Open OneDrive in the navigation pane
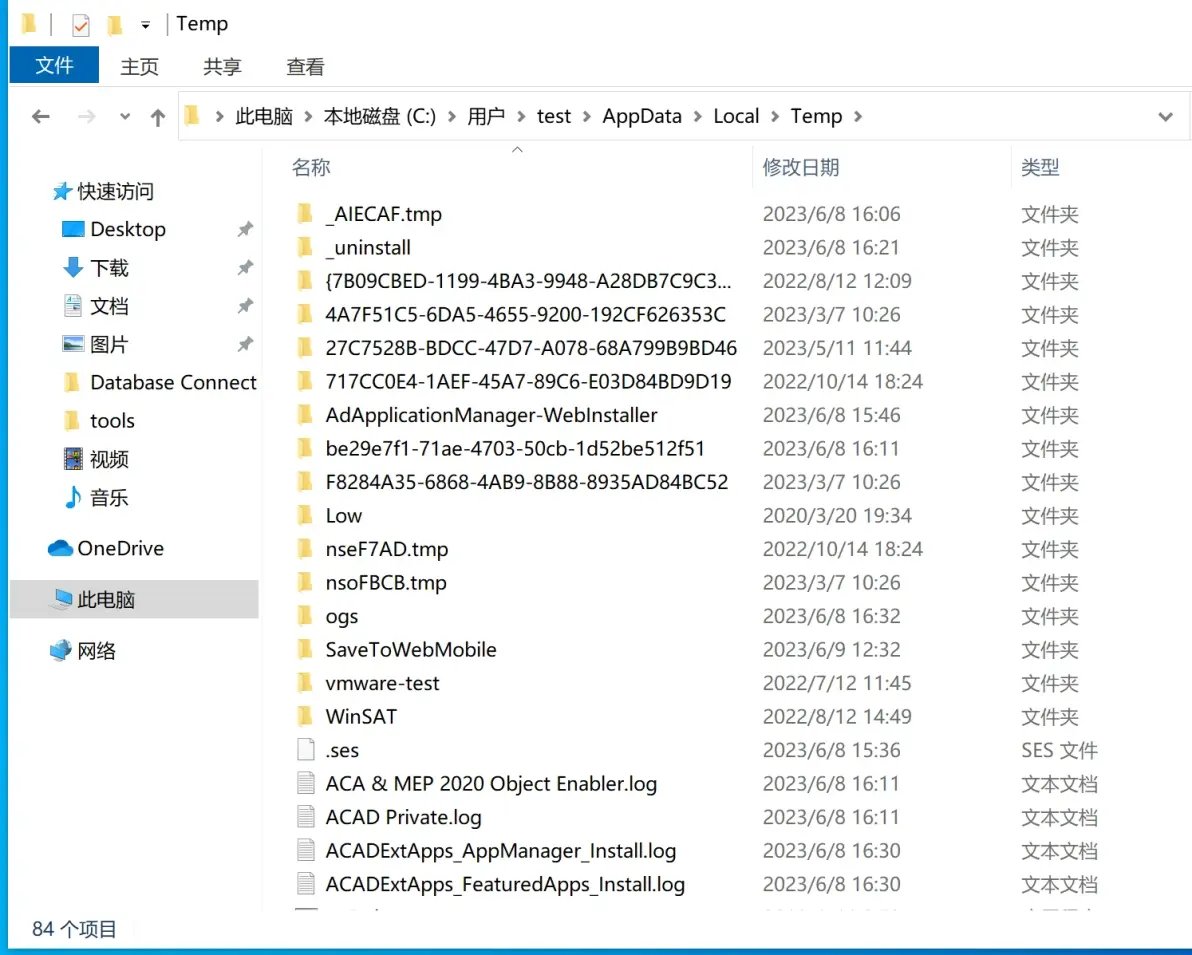 106,548
